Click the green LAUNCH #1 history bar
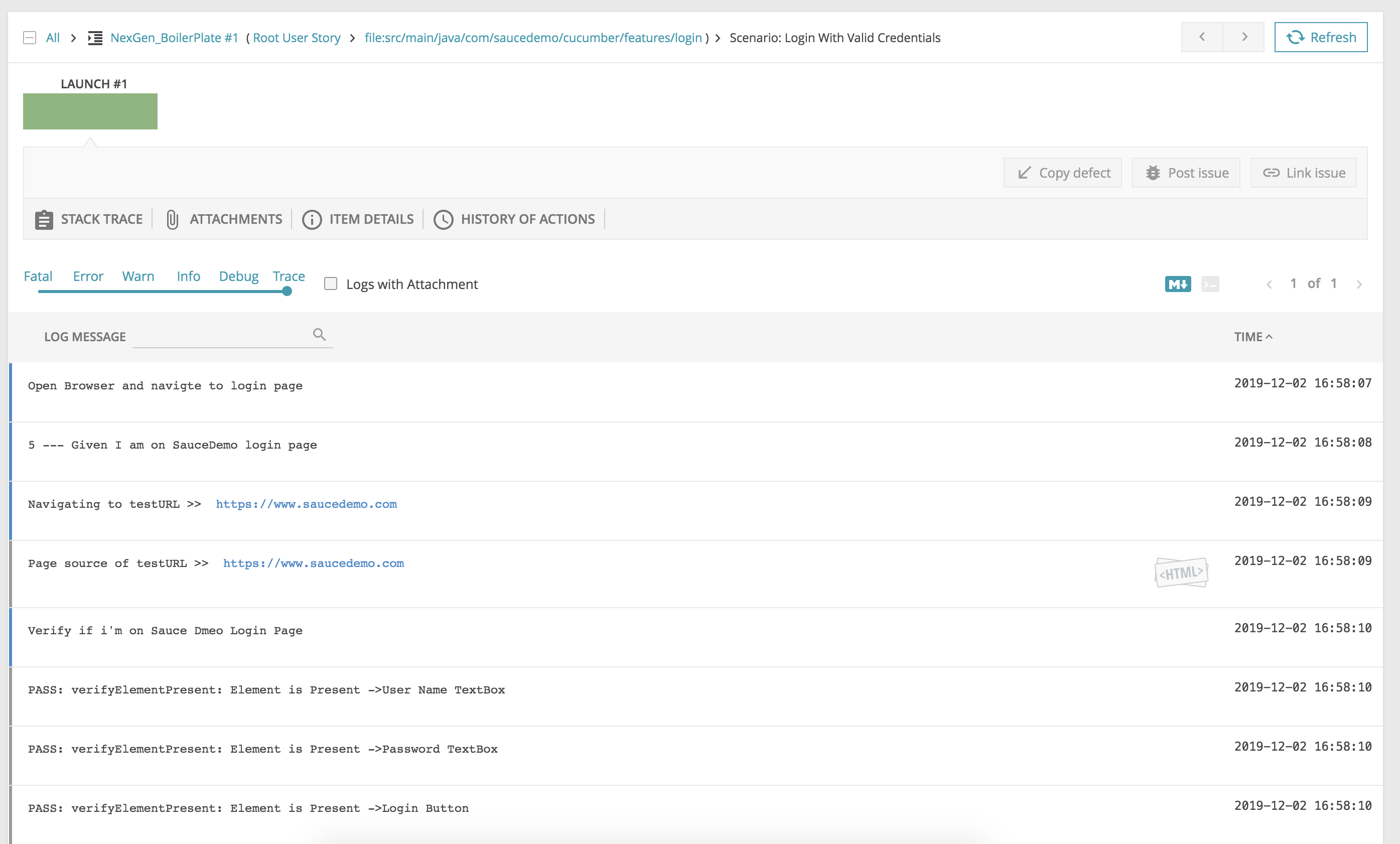This screenshot has width=1400, height=844. [90, 111]
